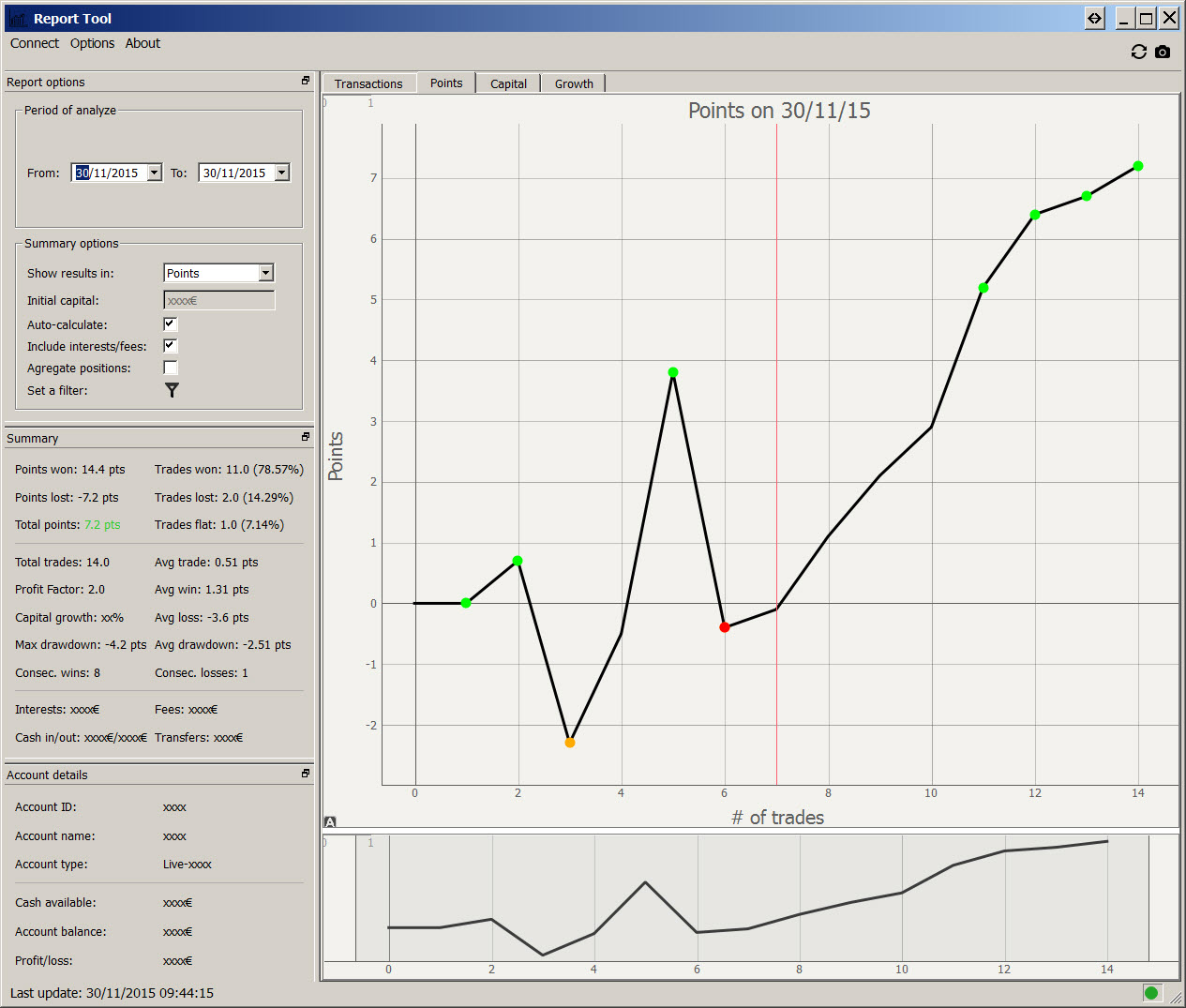
Task: Click the 'A' autoscale icon on chart
Action: tap(330, 821)
